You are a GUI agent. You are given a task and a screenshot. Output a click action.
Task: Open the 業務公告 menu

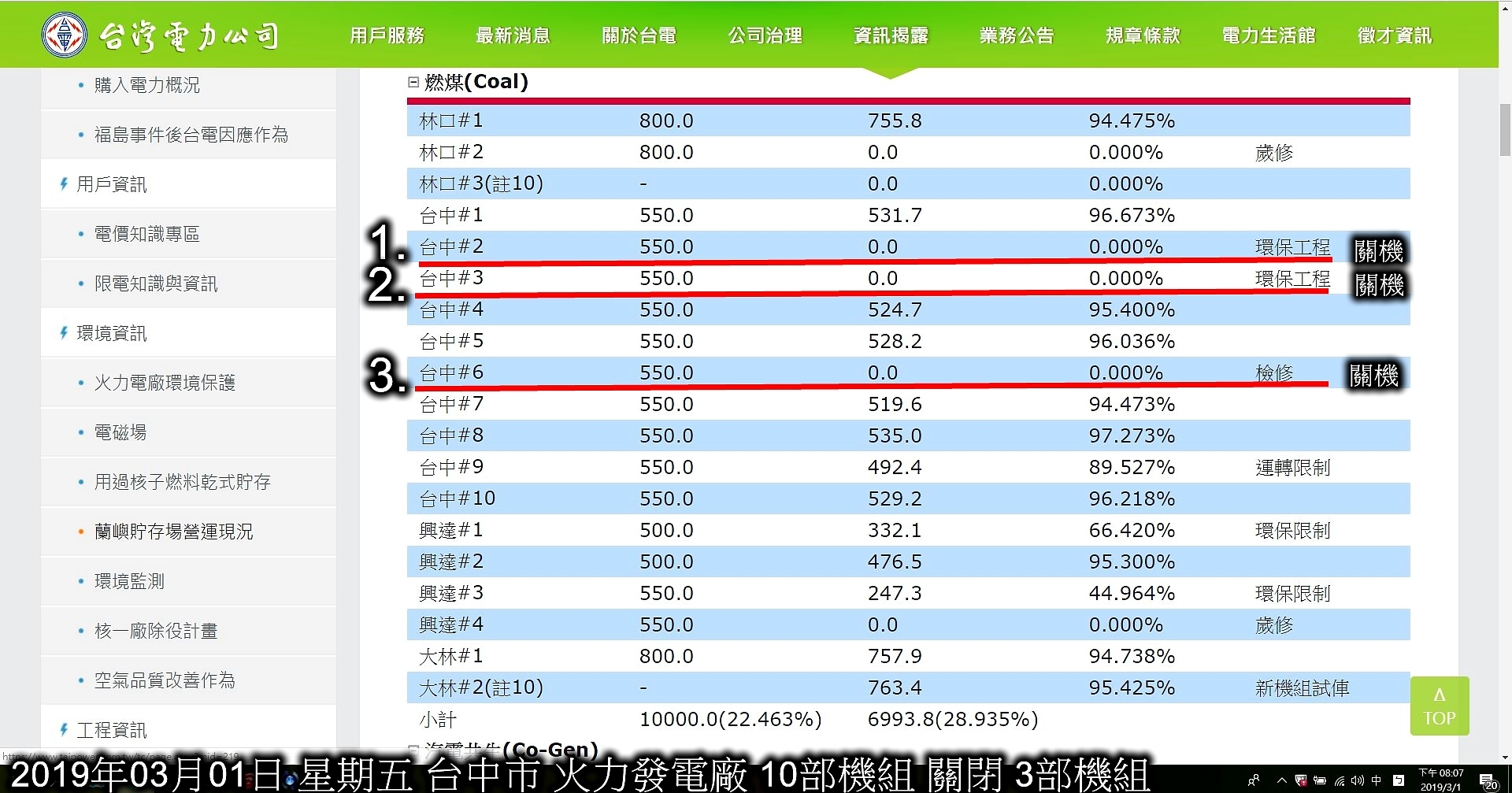1017,35
